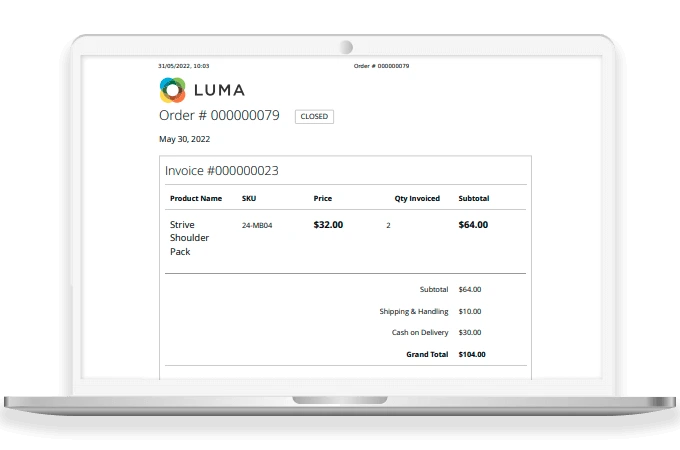Click the Grand Total label
Screen dimensions: 680x450
click(427, 355)
